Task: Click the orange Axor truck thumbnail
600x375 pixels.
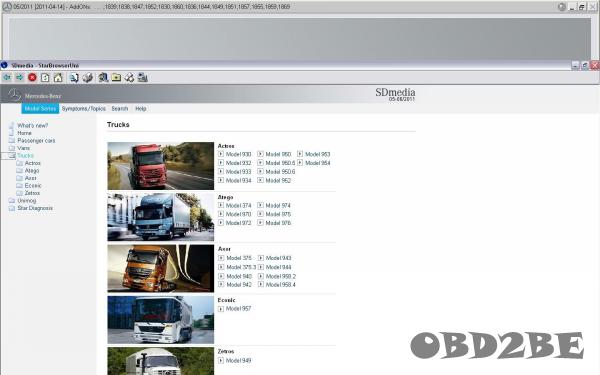Action: [x=161, y=269]
